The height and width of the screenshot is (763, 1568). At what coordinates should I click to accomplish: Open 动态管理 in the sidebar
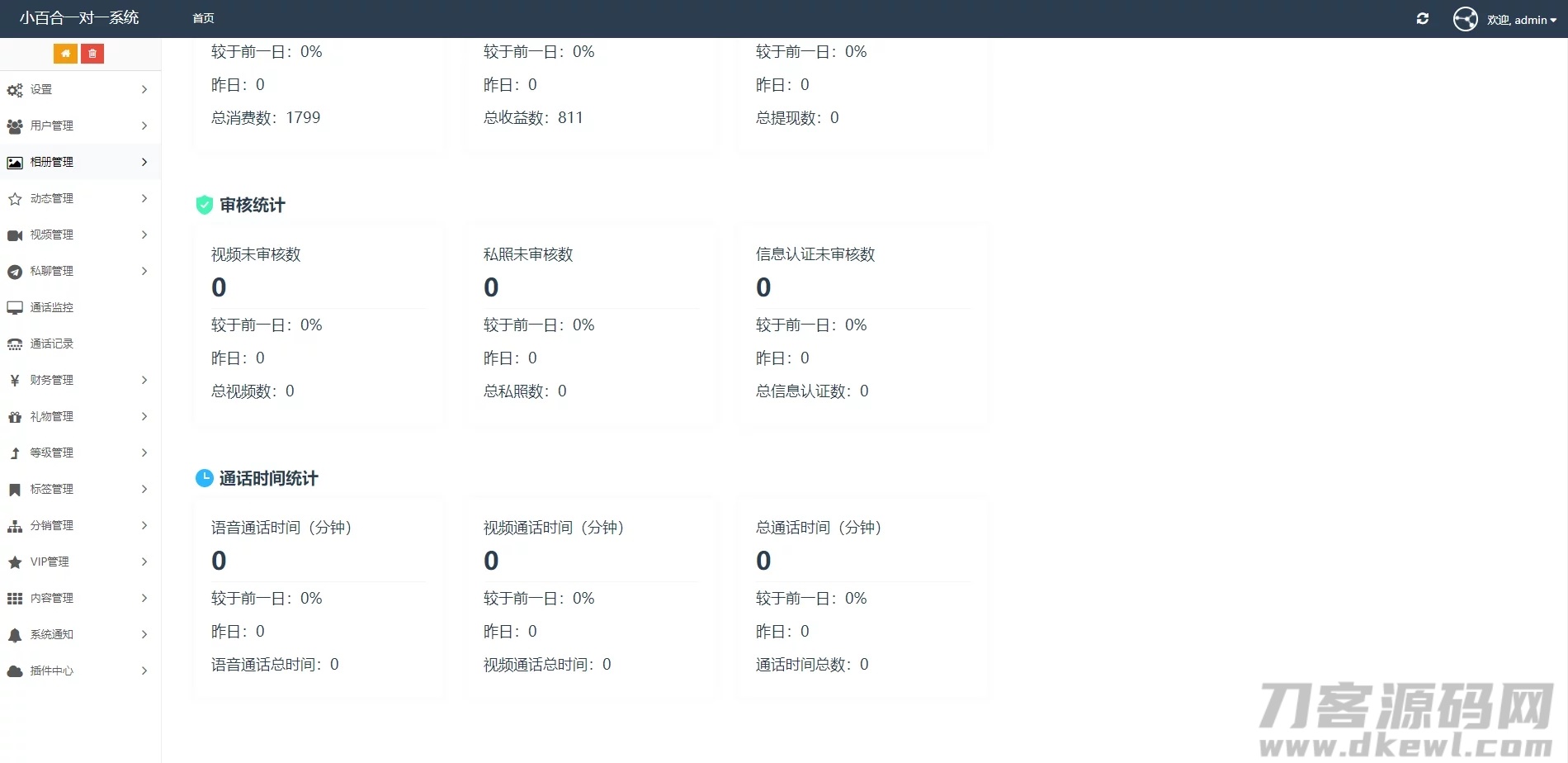click(x=51, y=198)
